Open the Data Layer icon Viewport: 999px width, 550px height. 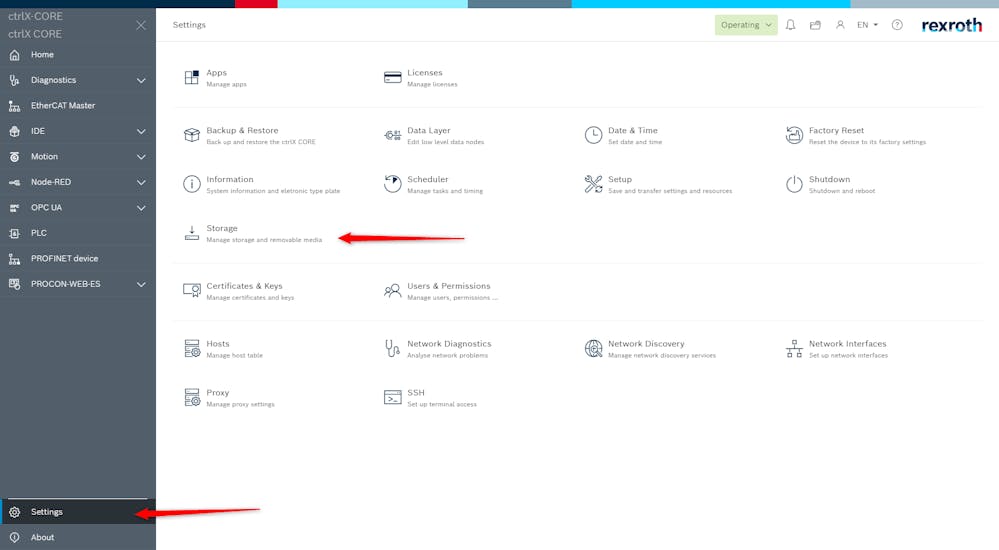pyautogui.click(x=392, y=135)
